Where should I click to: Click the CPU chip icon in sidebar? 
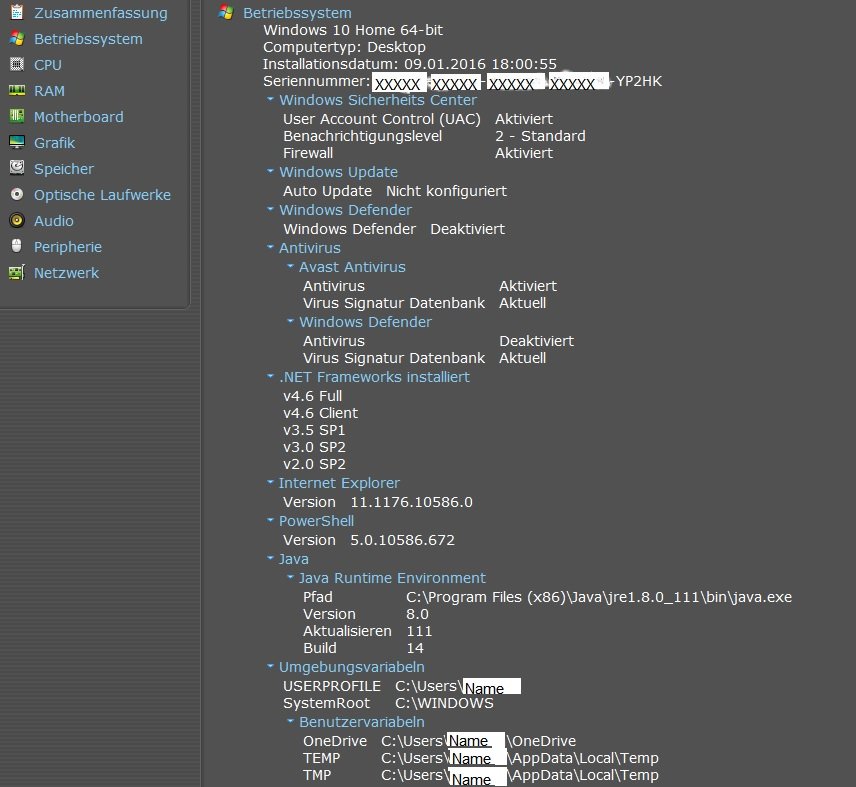(16, 65)
